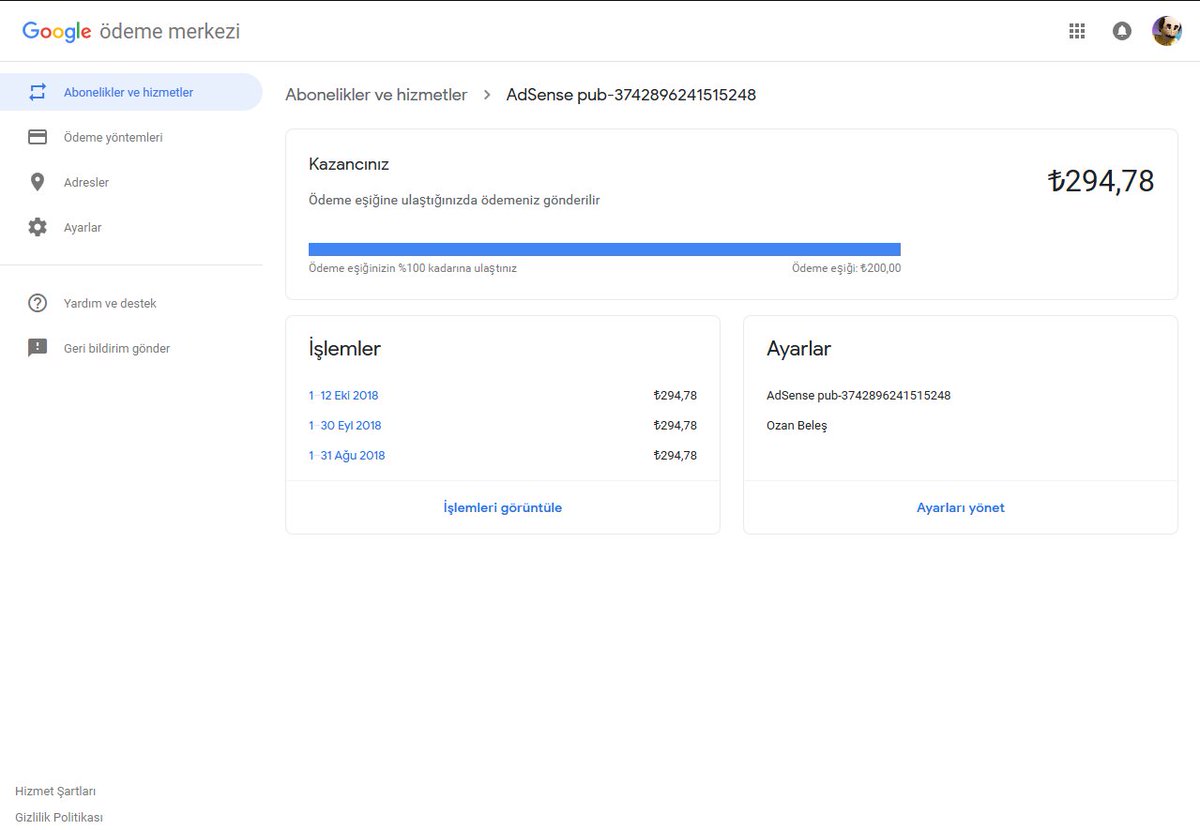
Task: Click the amount beside 1-30 Eyl 2018
Action: click(675, 425)
